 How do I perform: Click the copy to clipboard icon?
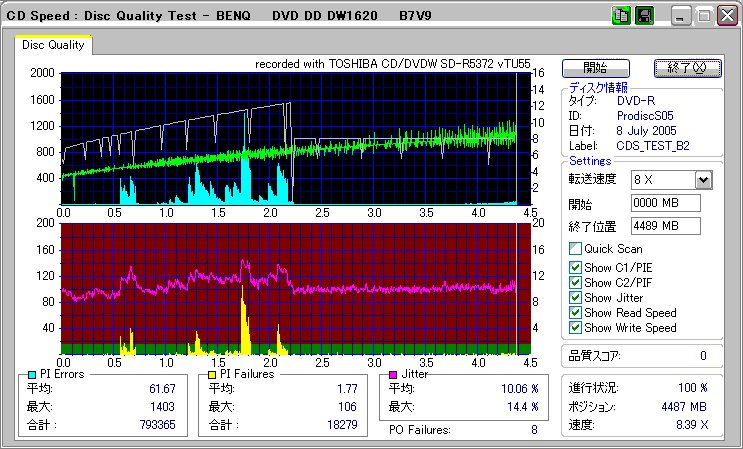pos(620,16)
